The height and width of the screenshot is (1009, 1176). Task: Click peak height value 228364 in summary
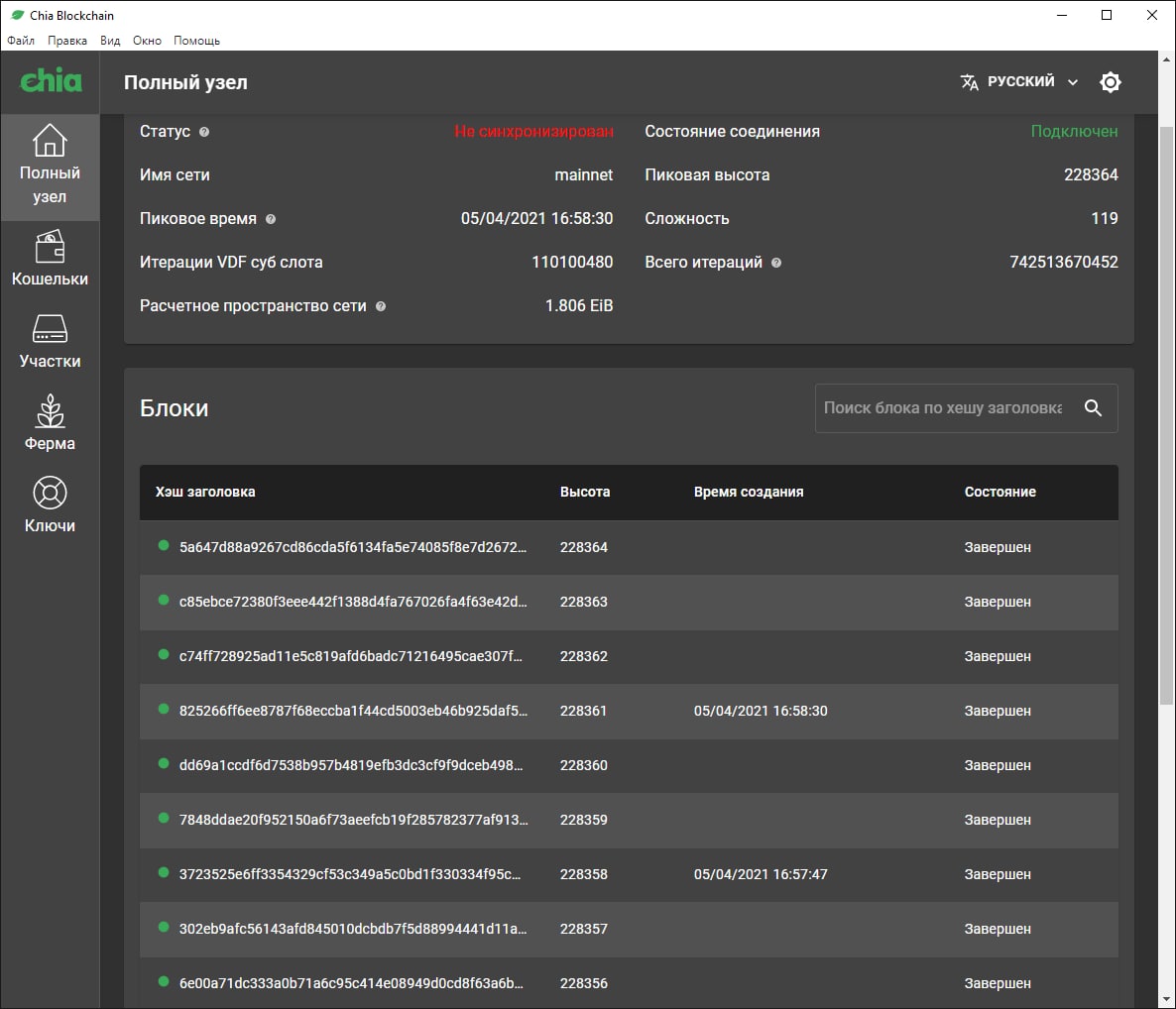click(1091, 175)
